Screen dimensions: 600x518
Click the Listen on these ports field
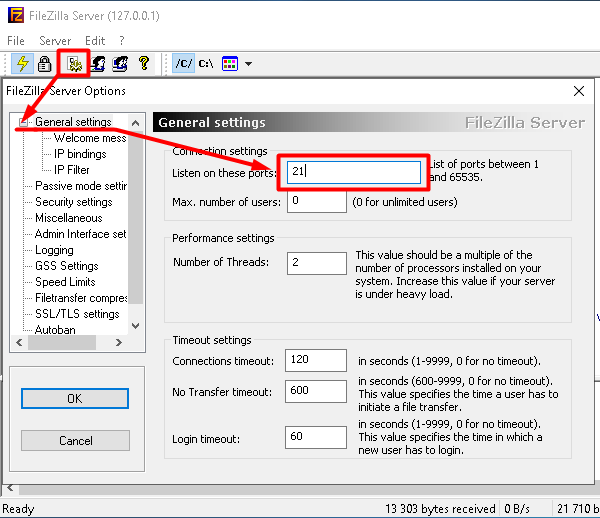[x=353, y=172]
